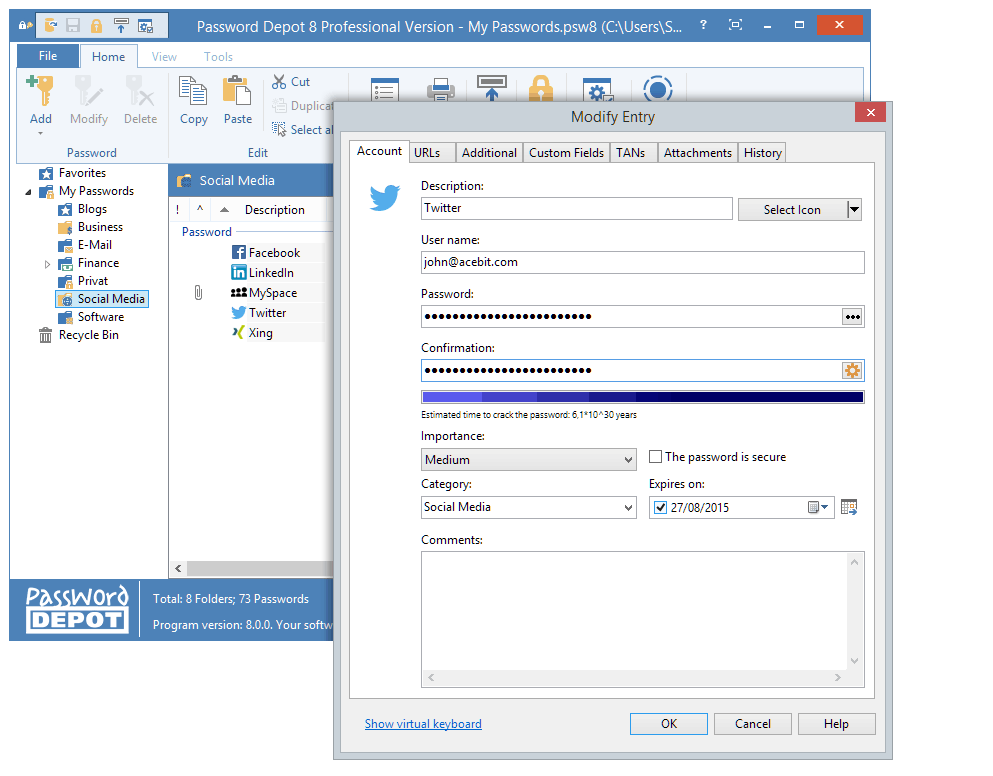Close the Modify Entry dialog
This screenshot has width=993, height=776.
point(871,112)
